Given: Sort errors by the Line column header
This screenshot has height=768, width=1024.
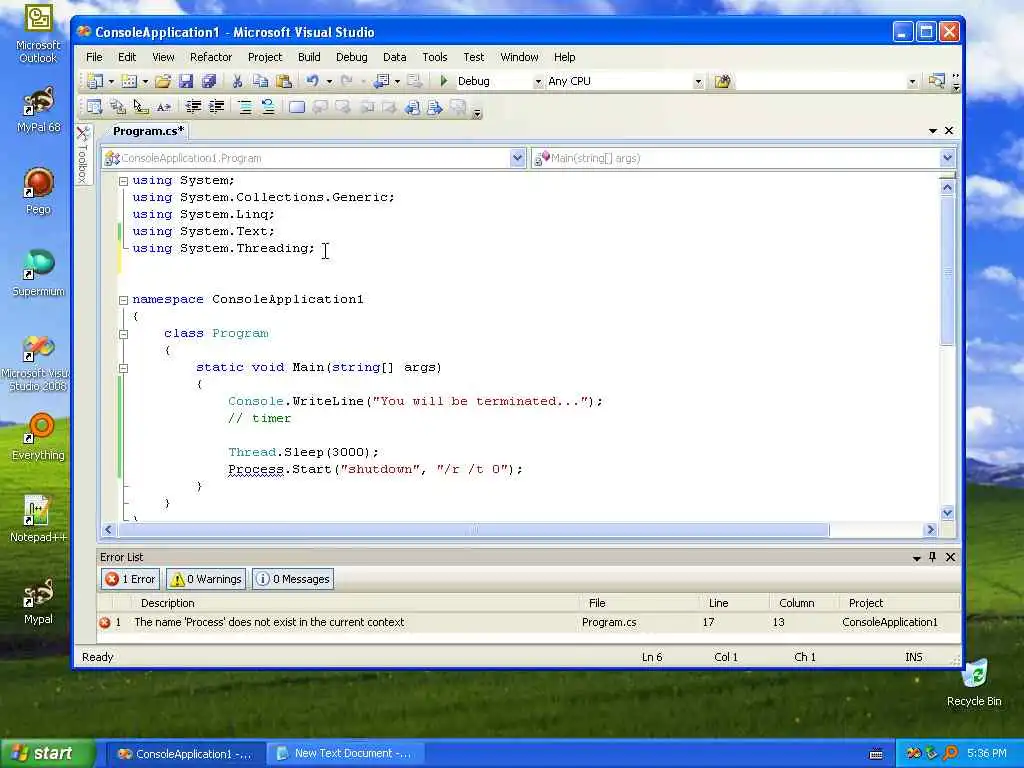Looking at the screenshot, I should click(718, 603).
